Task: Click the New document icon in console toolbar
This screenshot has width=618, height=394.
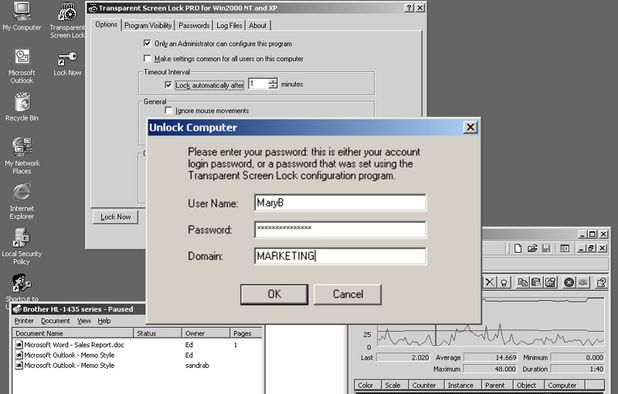Action: [518, 248]
